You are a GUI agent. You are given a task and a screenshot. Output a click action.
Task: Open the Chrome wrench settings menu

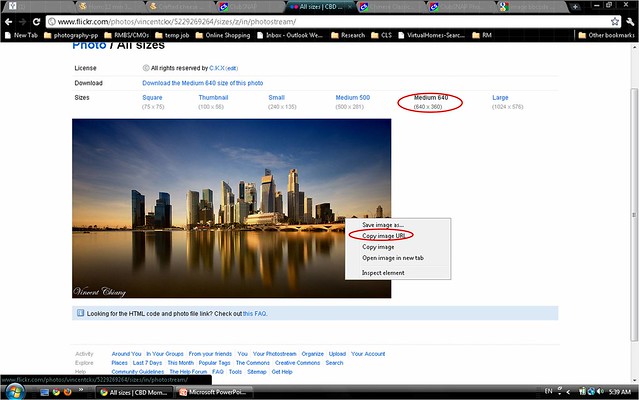(x=630, y=22)
